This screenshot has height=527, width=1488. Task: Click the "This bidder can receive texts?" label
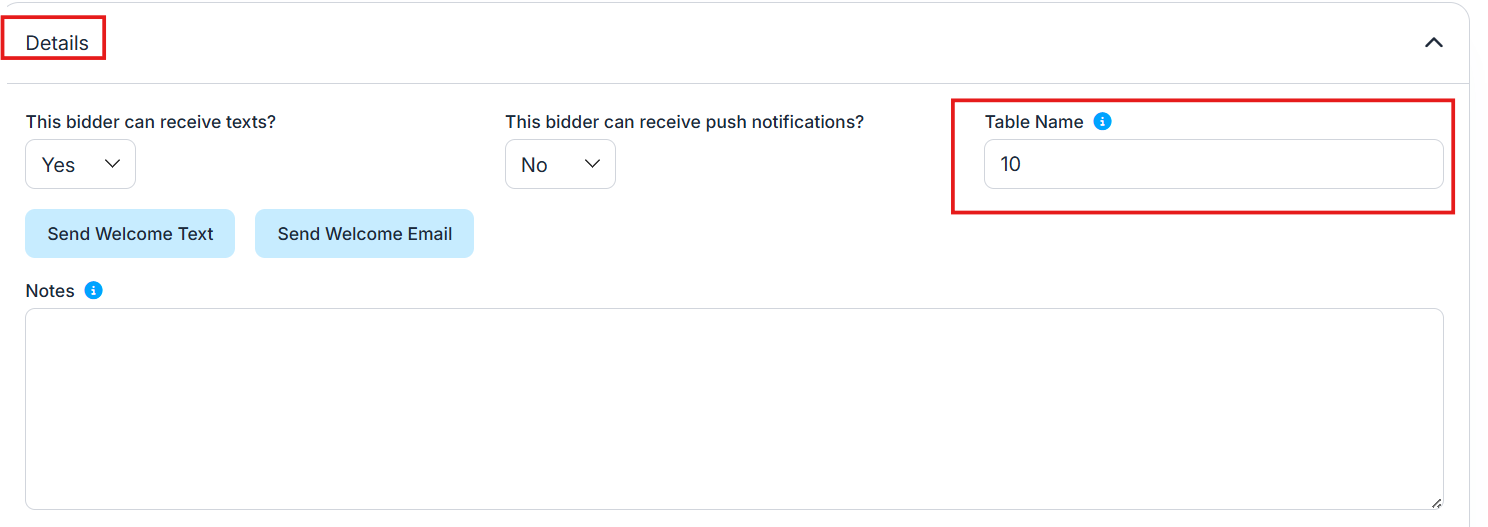tap(150, 122)
